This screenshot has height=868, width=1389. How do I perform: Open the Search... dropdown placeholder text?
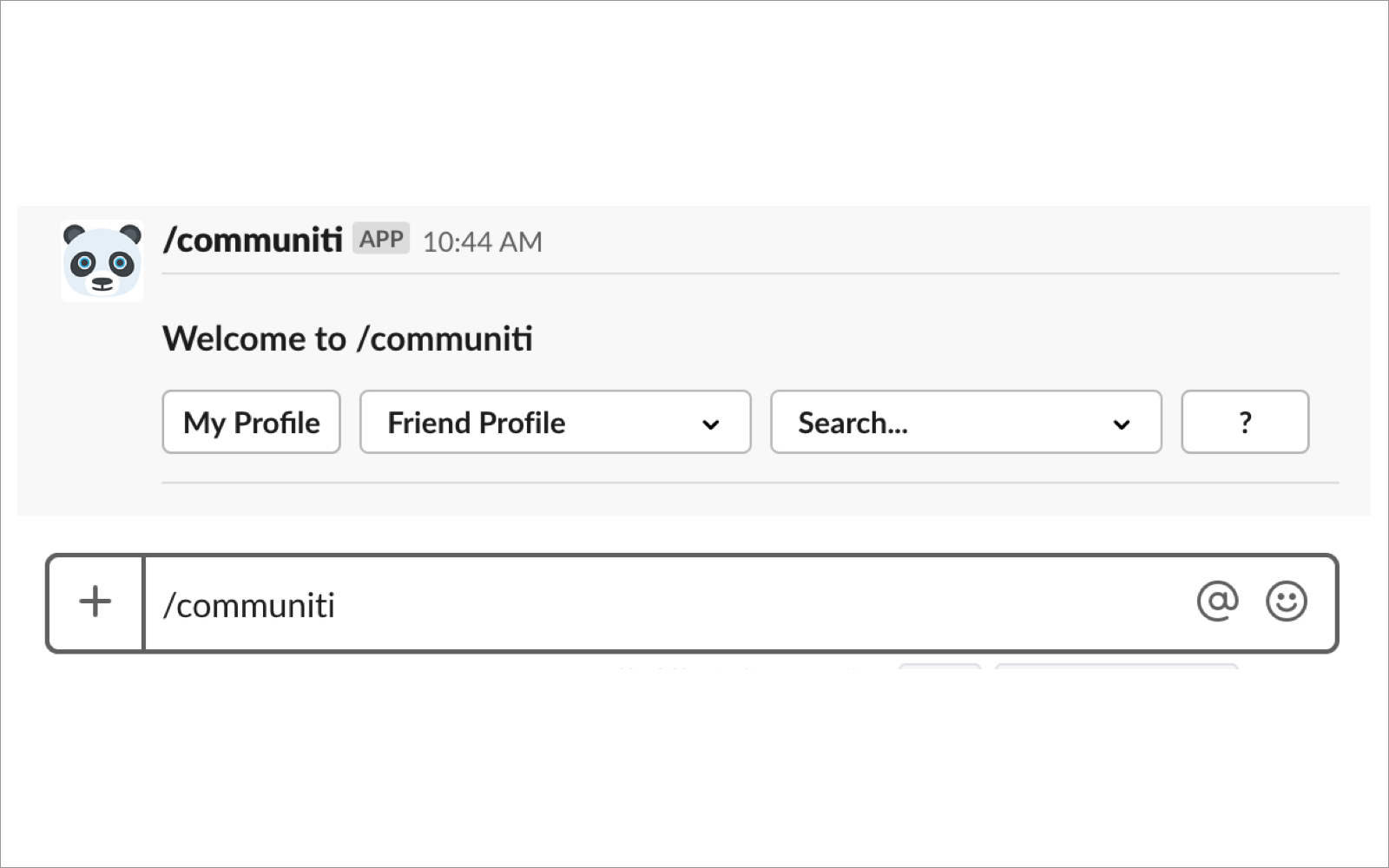852,423
